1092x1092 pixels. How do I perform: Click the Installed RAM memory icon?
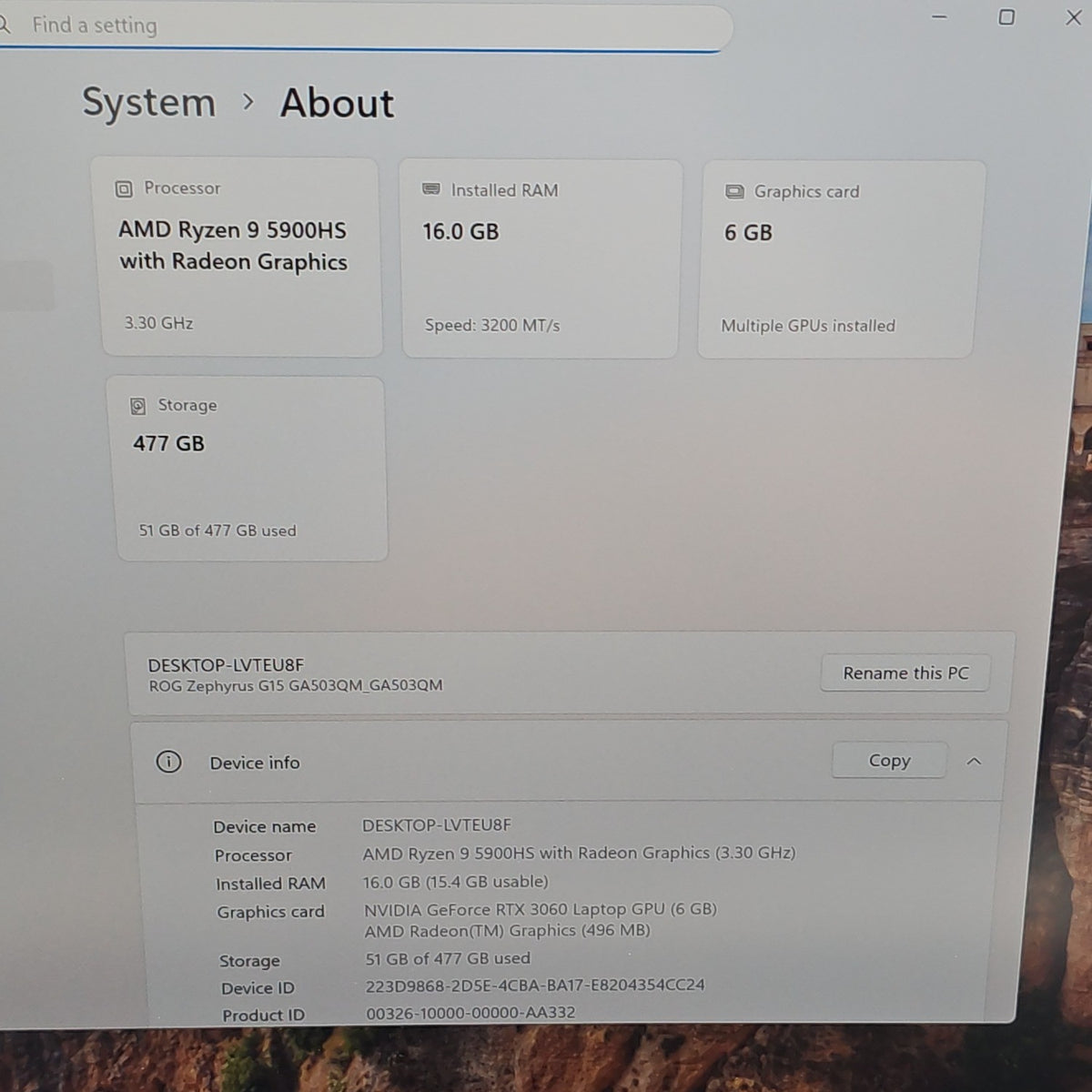tap(431, 189)
